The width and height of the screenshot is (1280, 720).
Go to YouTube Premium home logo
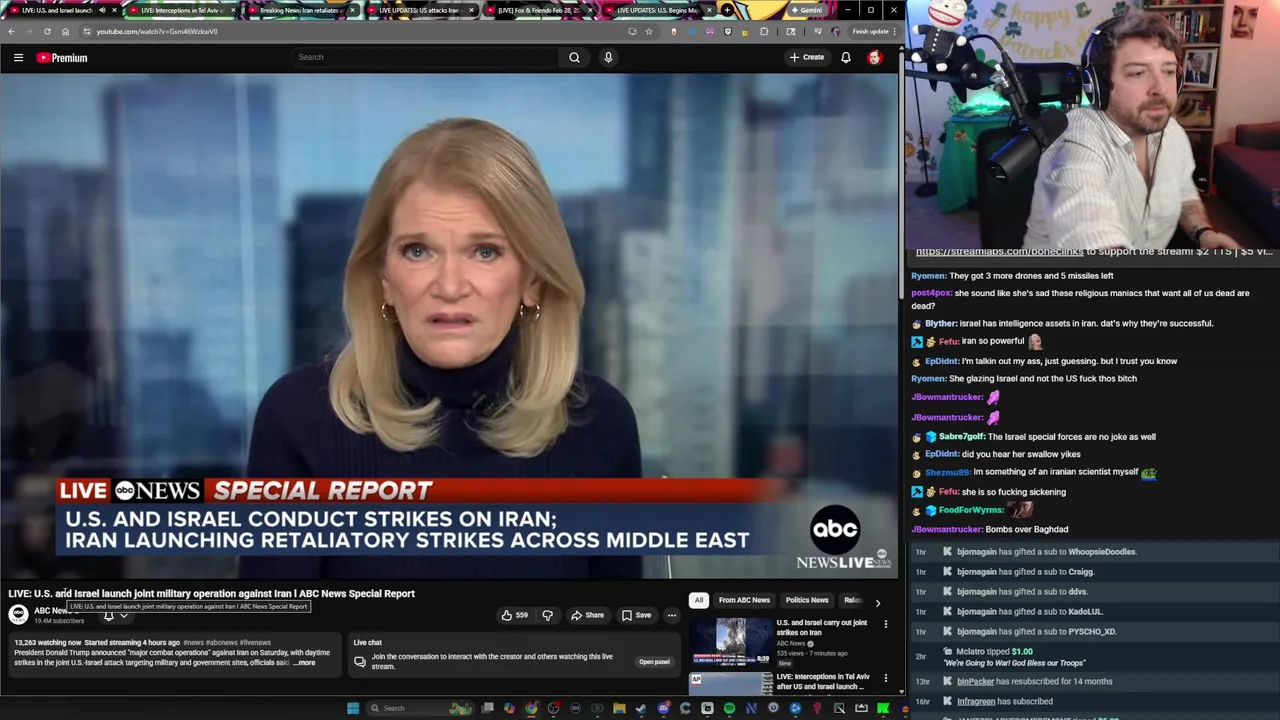point(62,57)
